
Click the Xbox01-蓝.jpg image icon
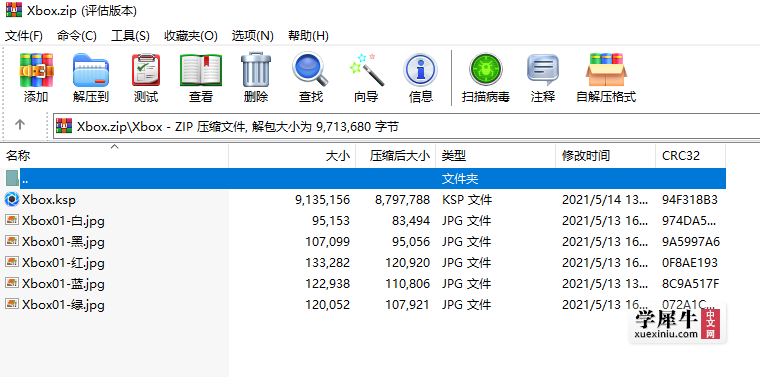12,283
